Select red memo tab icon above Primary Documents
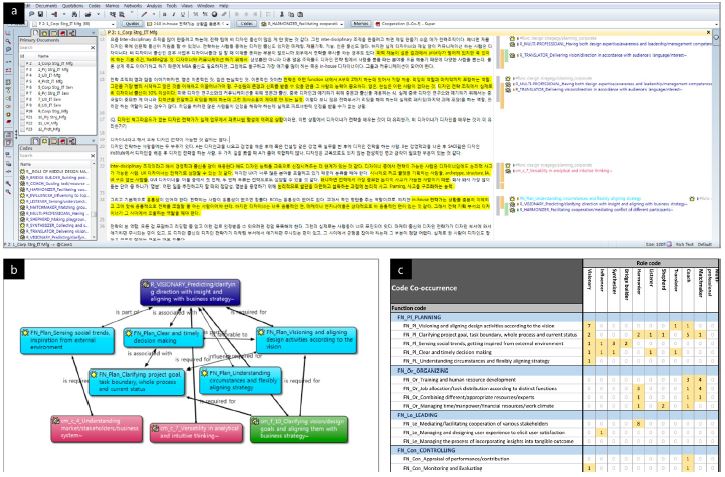 pos(63,33)
